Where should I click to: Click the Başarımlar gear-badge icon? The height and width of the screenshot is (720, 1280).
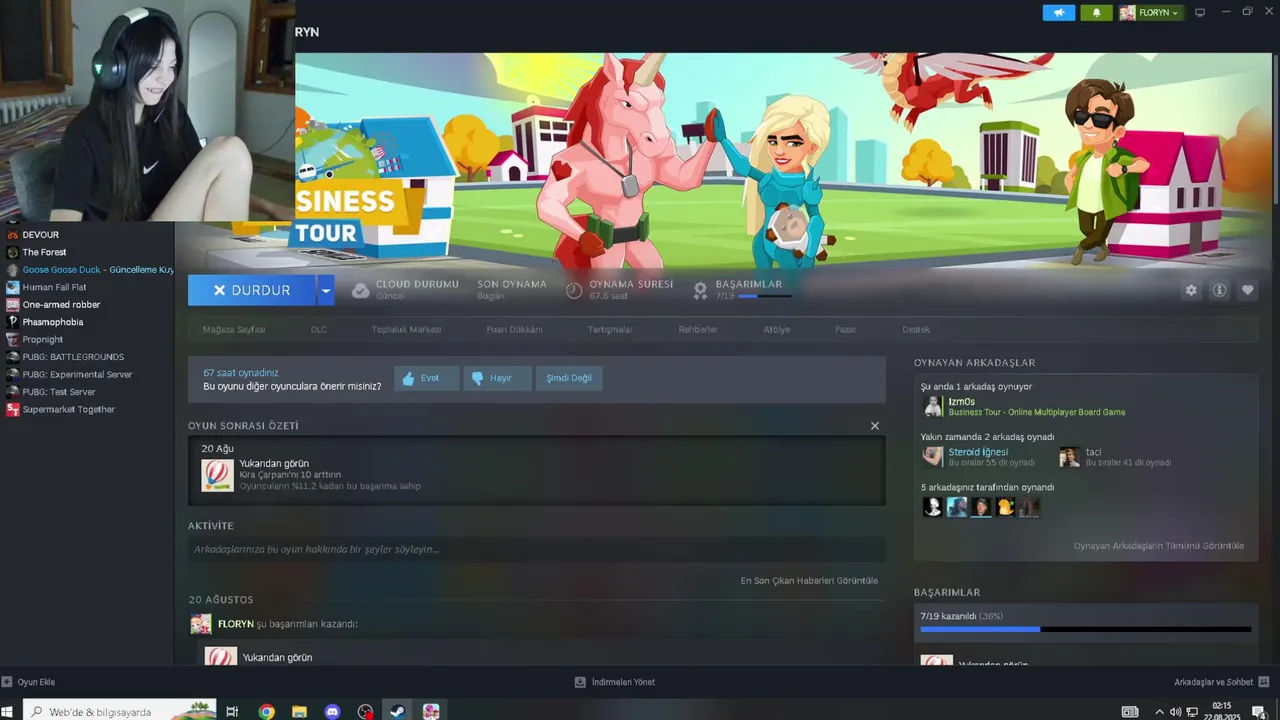[700, 290]
